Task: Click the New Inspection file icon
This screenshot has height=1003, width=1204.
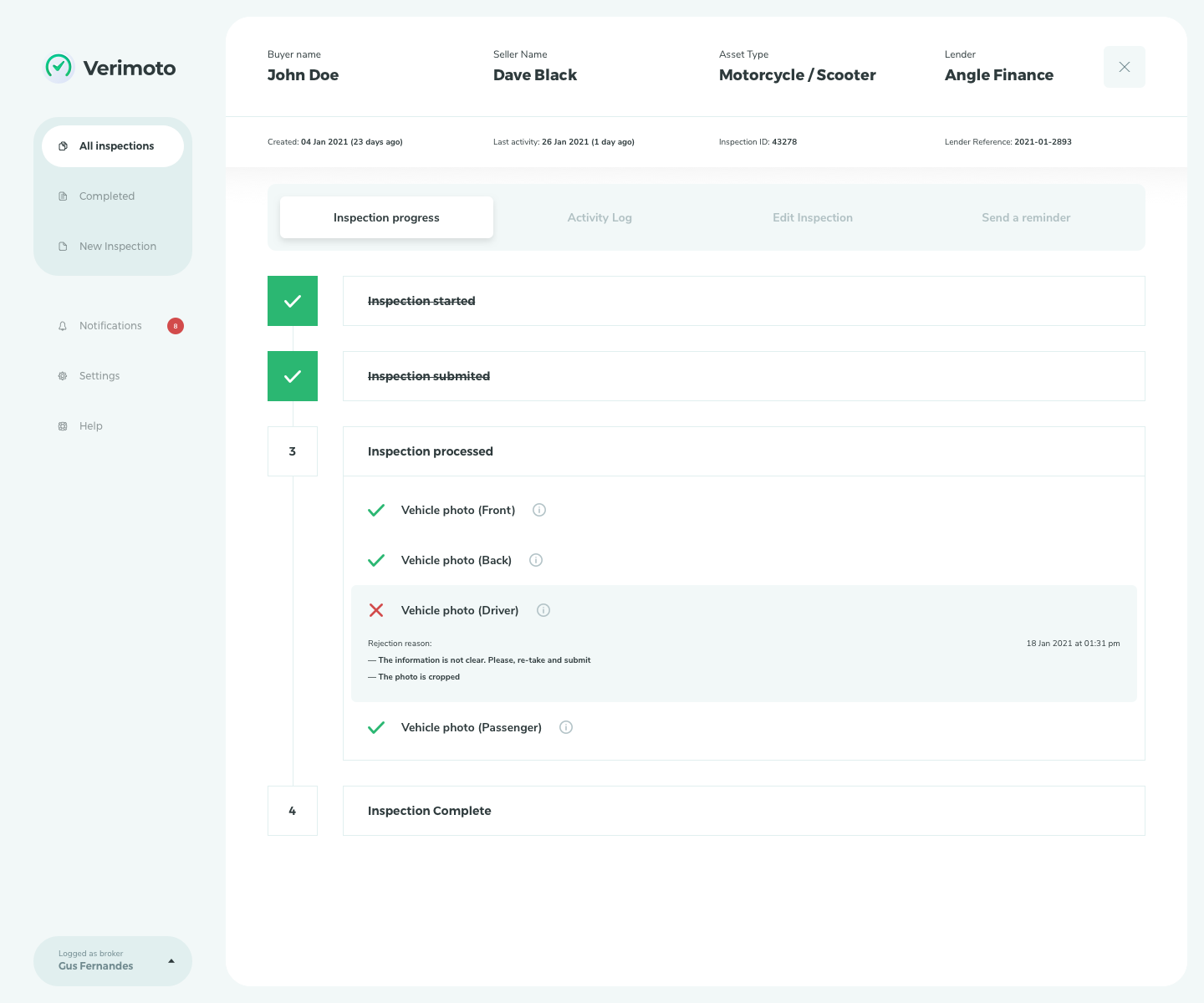Action: (63, 247)
